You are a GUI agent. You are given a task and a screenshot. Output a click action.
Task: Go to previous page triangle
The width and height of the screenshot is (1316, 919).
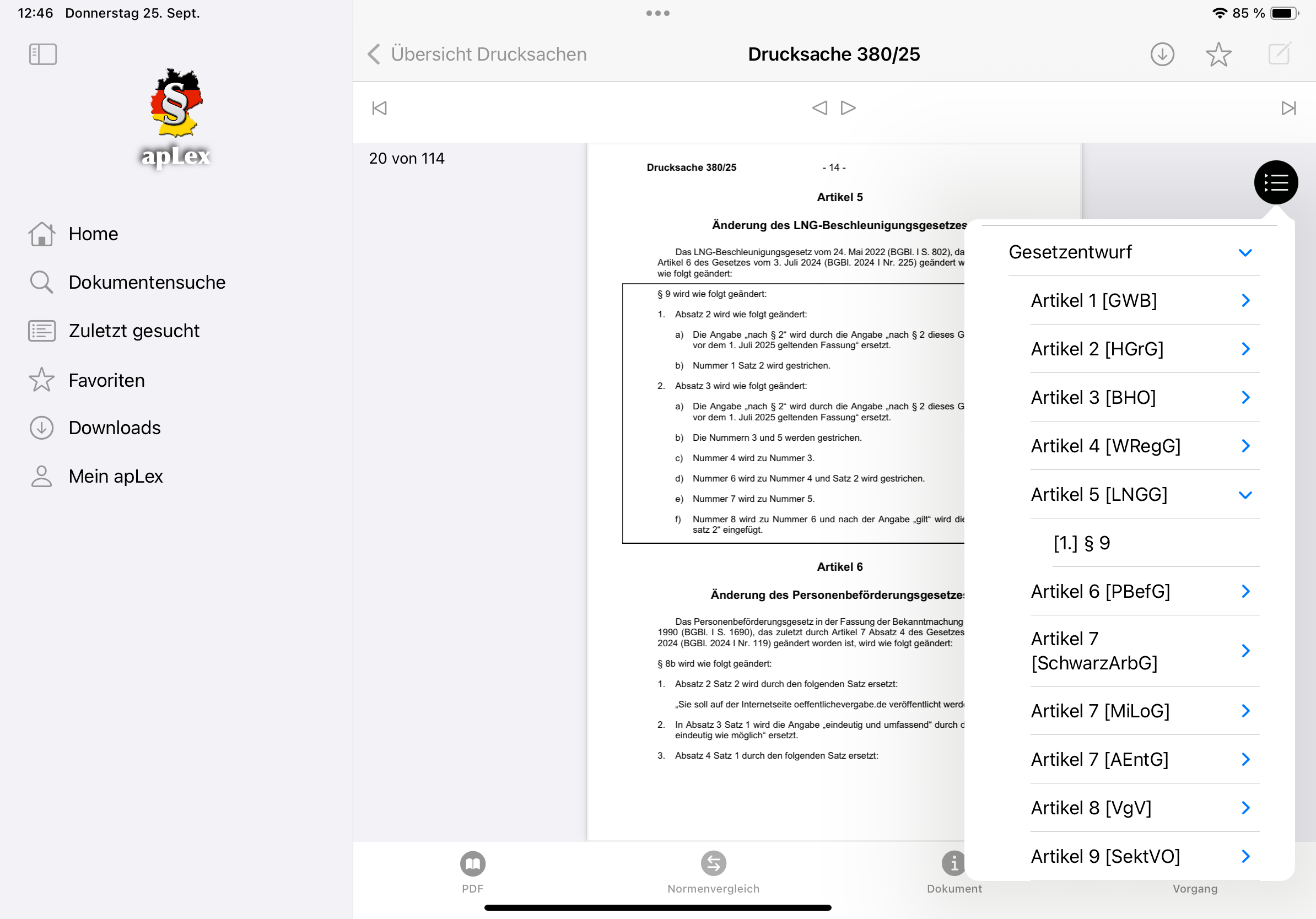point(819,108)
